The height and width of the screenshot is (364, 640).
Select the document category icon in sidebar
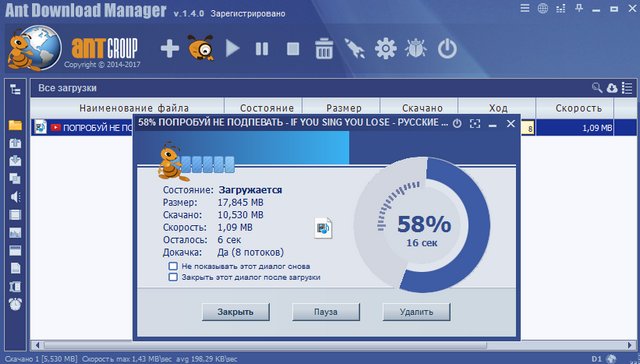pyautogui.click(x=16, y=268)
